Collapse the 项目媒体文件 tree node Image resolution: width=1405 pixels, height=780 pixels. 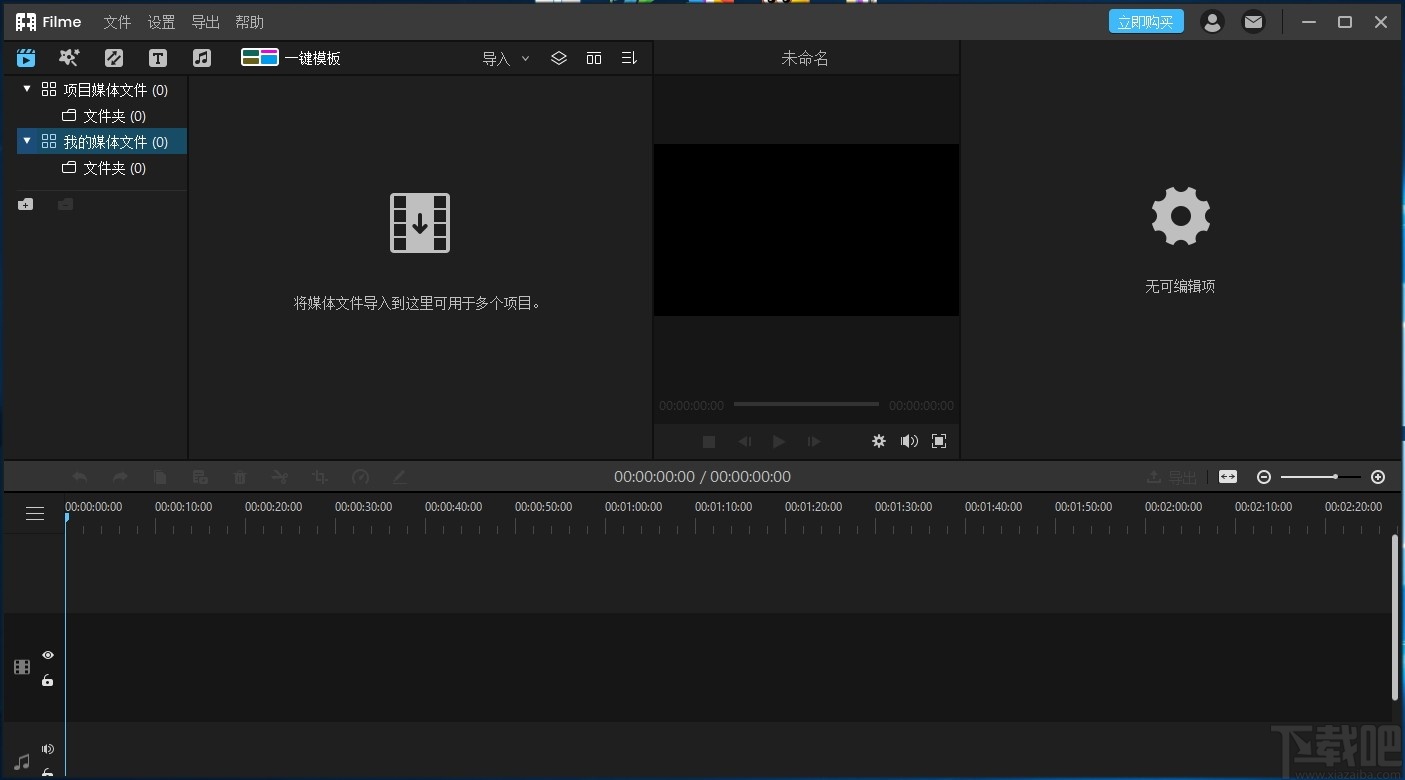point(27,89)
